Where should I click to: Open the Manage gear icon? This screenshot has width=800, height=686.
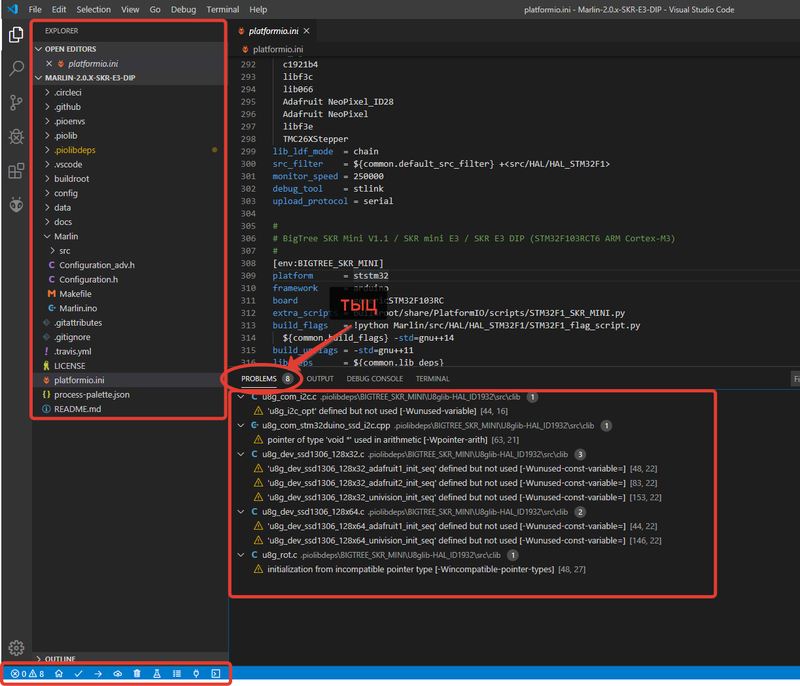pos(16,648)
